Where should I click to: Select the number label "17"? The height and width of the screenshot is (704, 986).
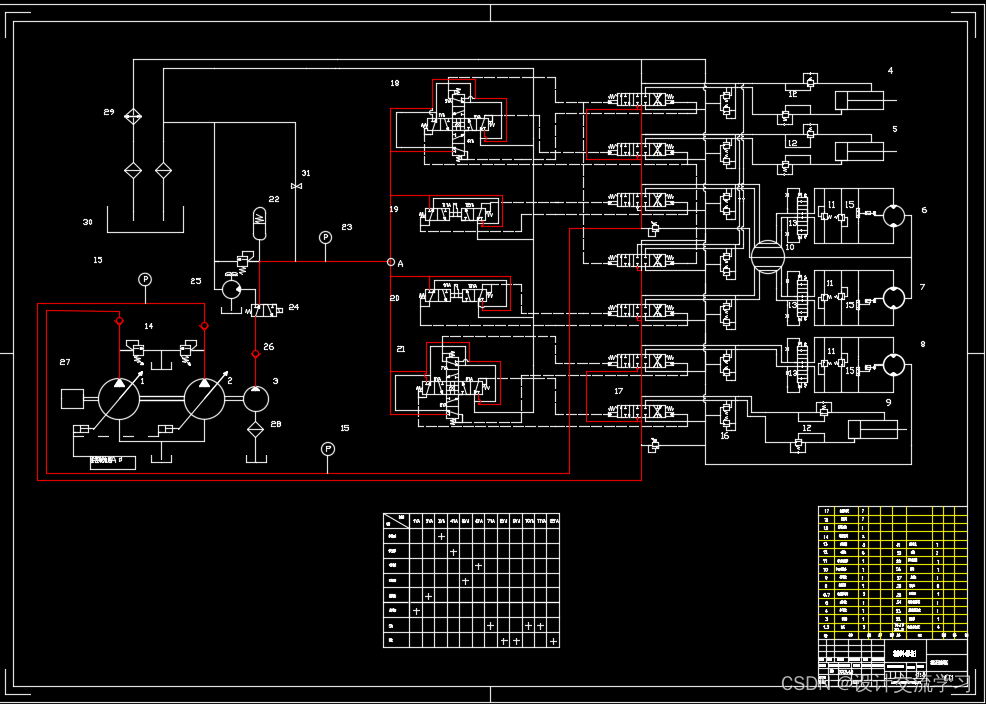coord(618,391)
